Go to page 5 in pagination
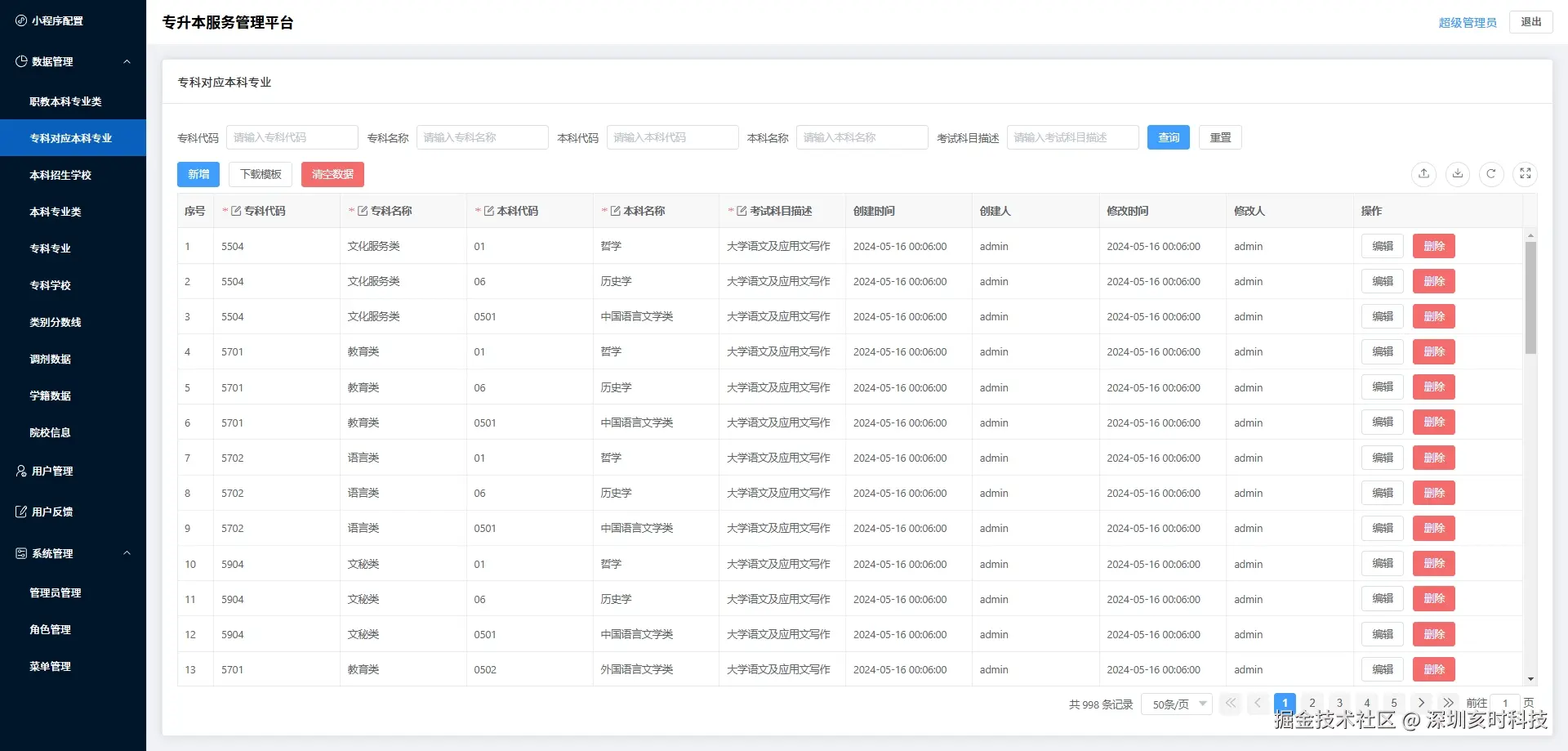1568x751 pixels. pos(1394,703)
